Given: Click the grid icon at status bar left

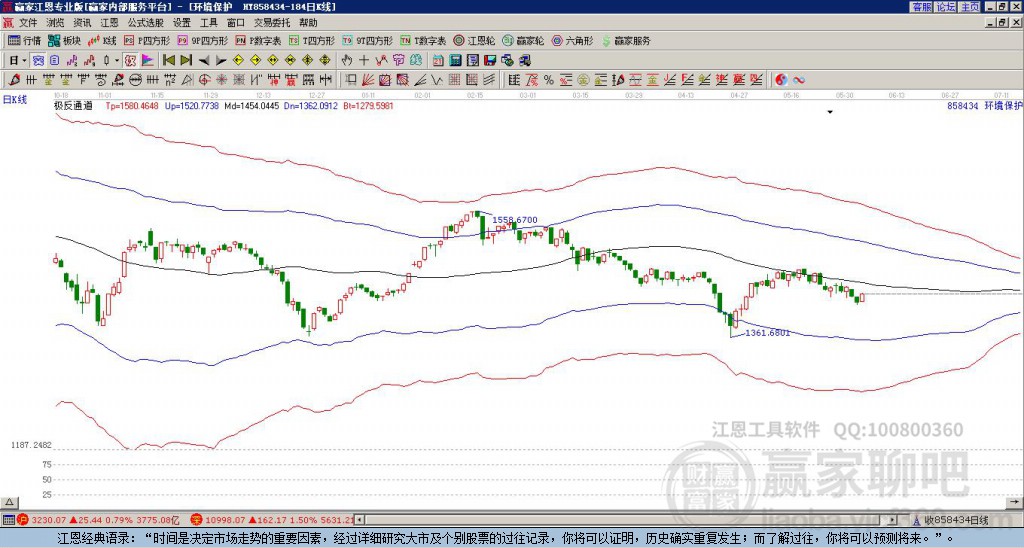Looking at the screenshot, I should click(8, 520).
